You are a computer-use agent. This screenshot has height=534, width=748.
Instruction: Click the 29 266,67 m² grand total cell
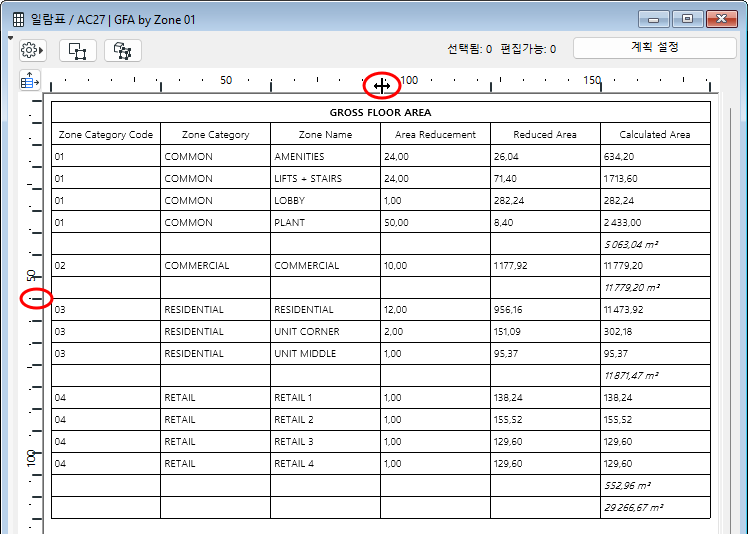click(x=655, y=507)
